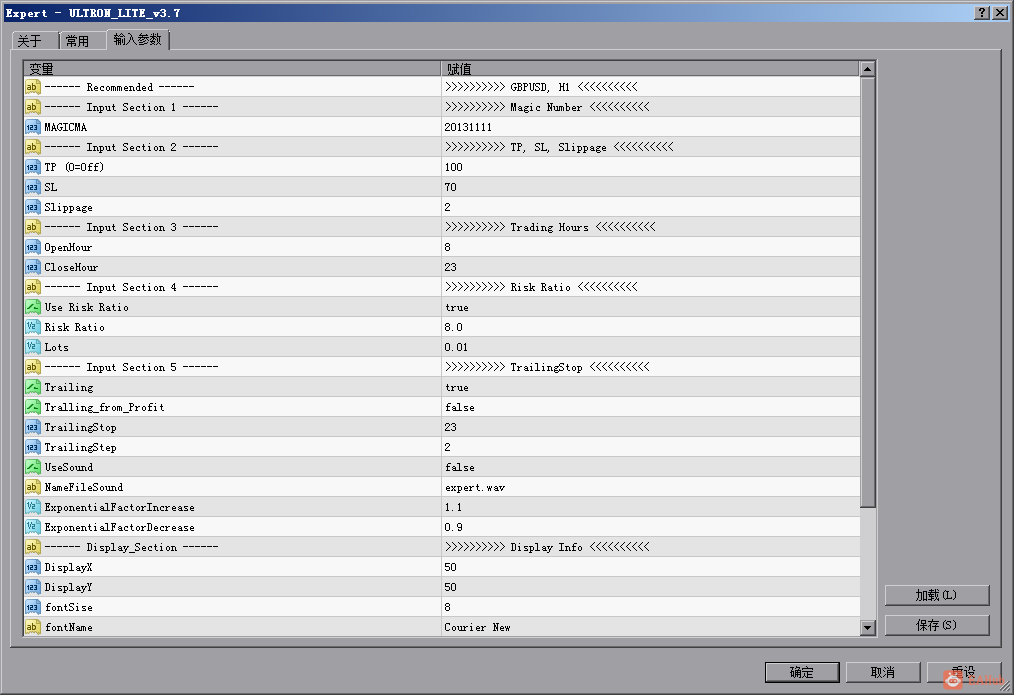Click the boolean icon next to Trailing row
This screenshot has height=695, width=1014.
click(x=32, y=387)
